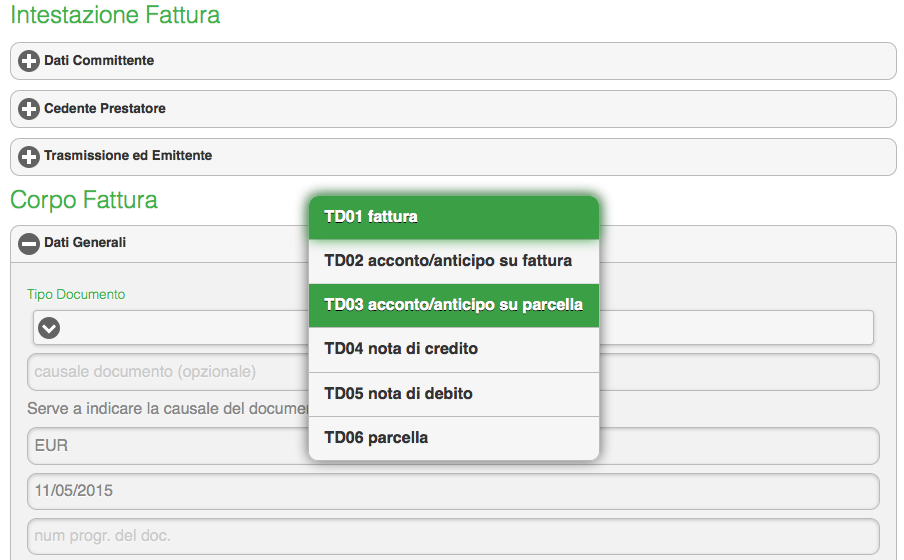Click the plus icon beside Trasmissione ed Emittente
Viewport: 904px width, 560px height.
(x=29, y=157)
